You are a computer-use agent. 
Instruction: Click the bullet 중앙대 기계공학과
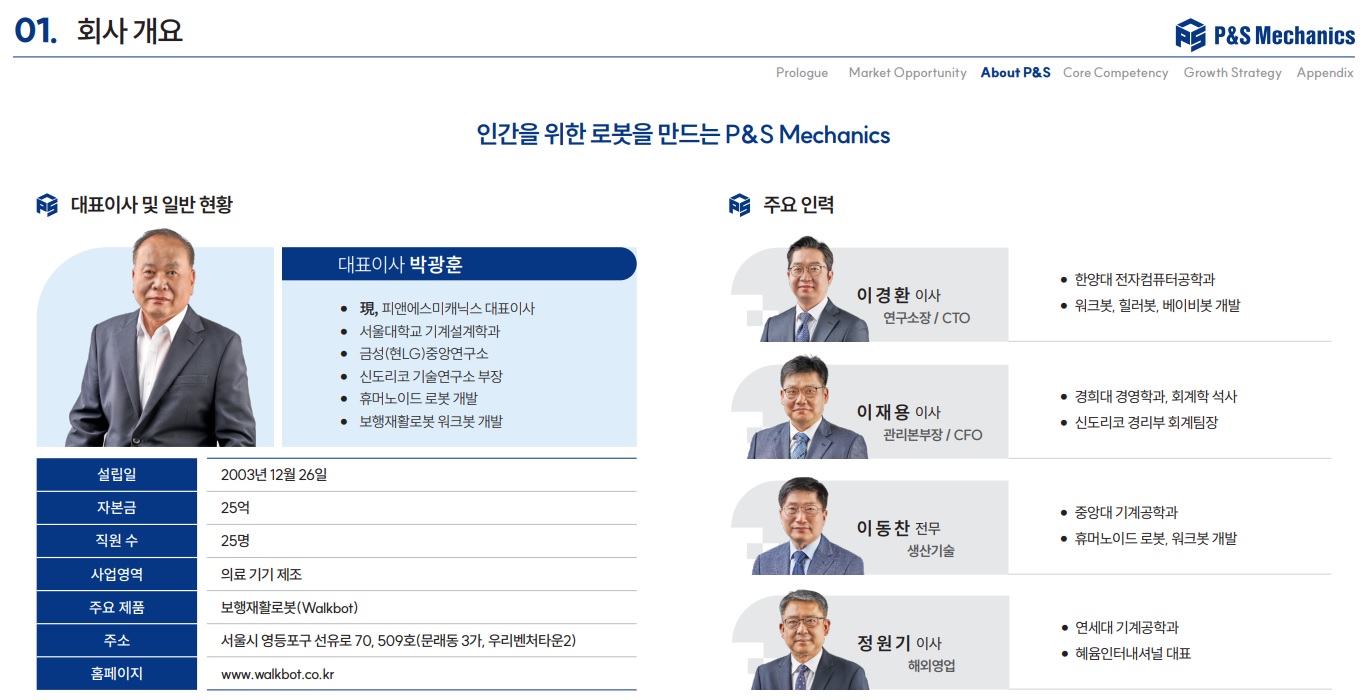[x=1126, y=513]
